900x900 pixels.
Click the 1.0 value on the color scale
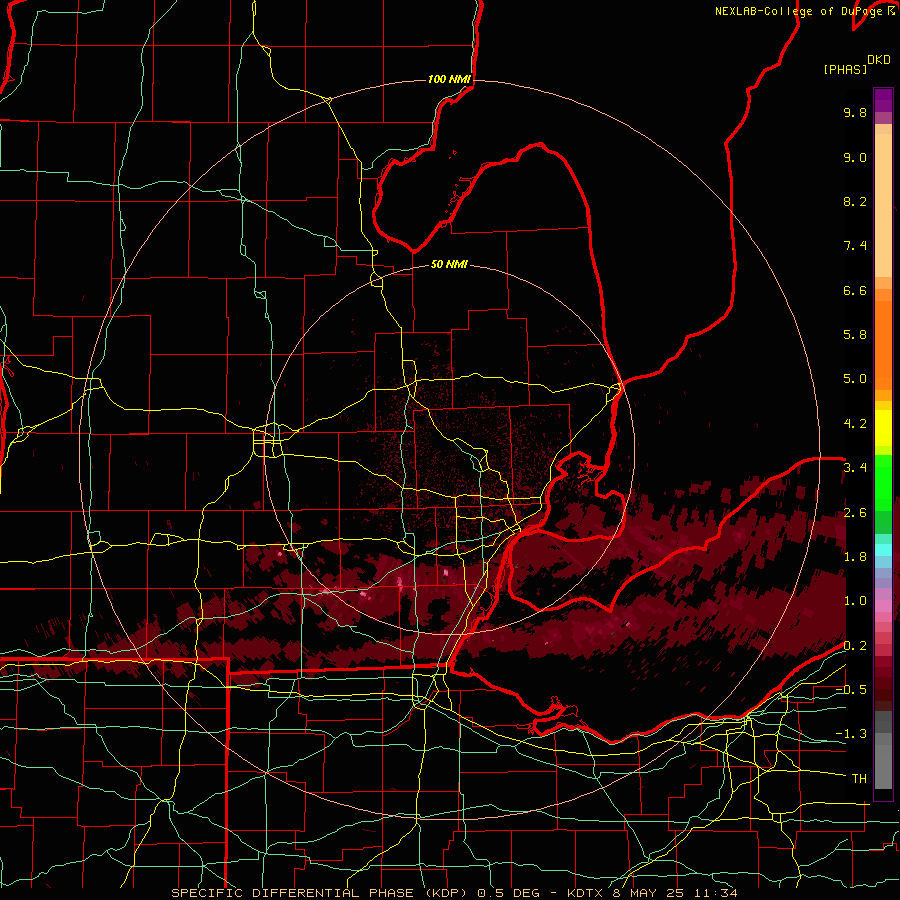pyautogui.click(x=855, y=601)
